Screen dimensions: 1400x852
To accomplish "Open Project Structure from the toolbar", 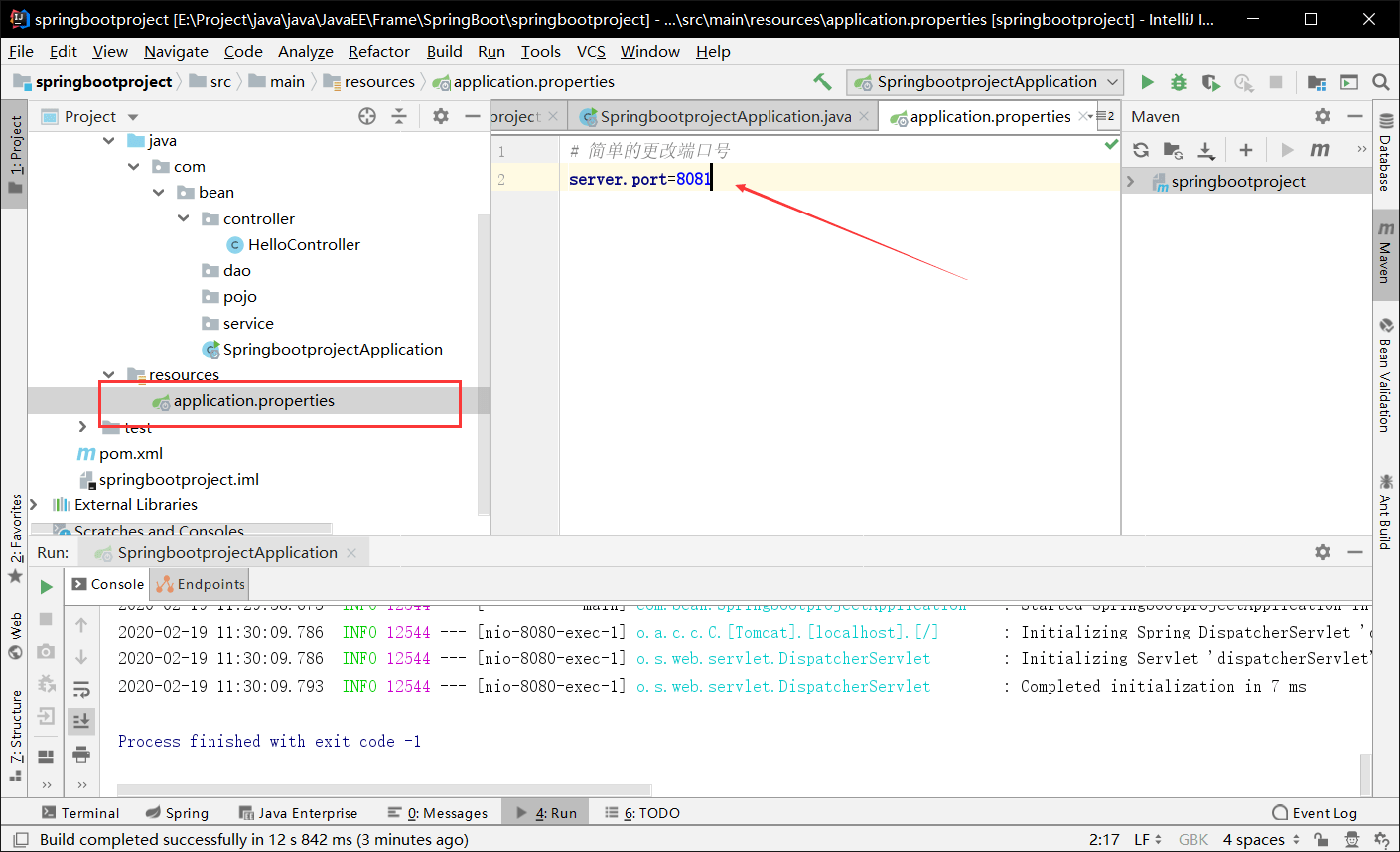I will (1317, 82).
